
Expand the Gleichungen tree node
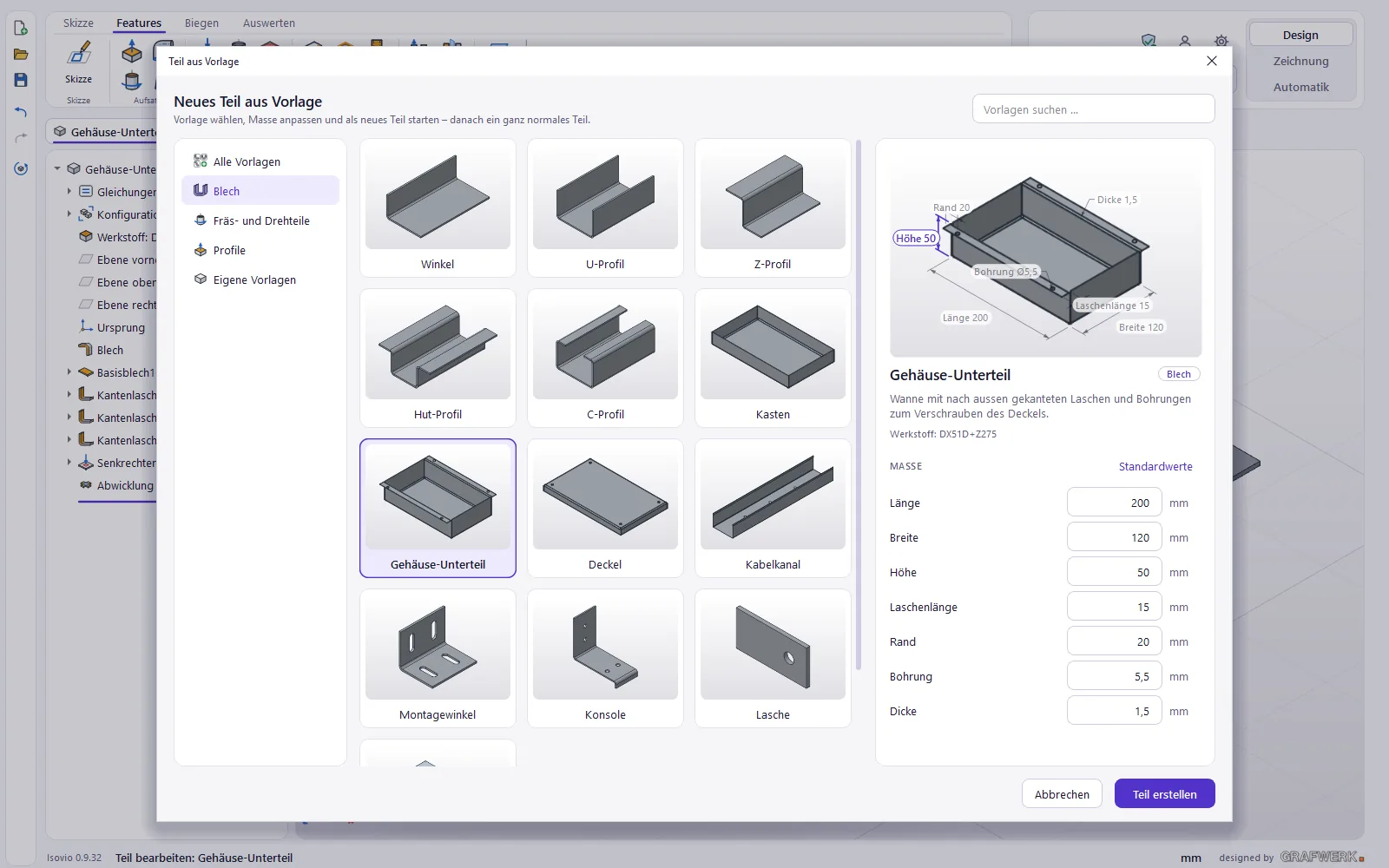[69, 192]
